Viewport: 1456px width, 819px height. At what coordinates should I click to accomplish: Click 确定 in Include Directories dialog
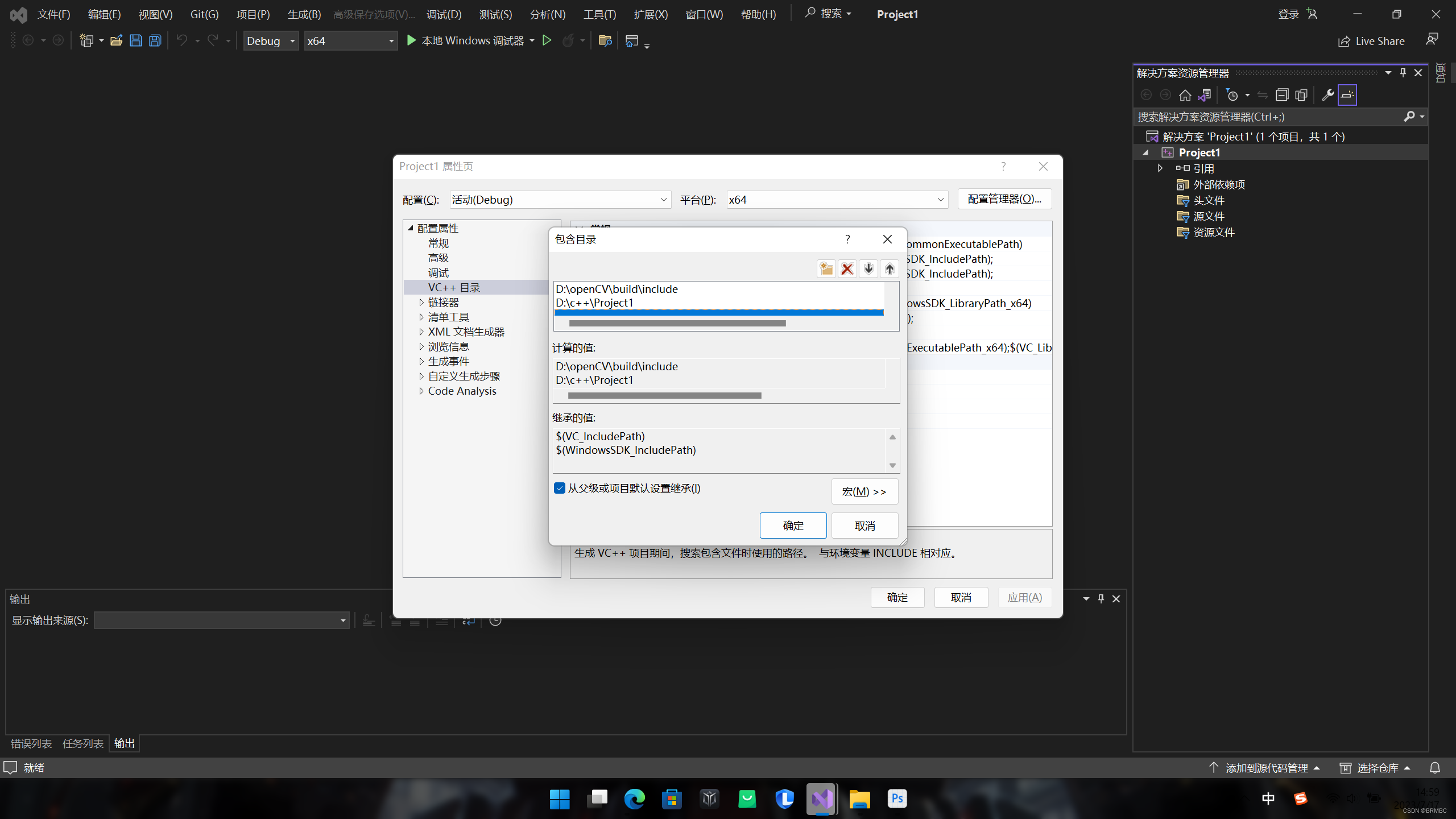(x=793, y=526)
